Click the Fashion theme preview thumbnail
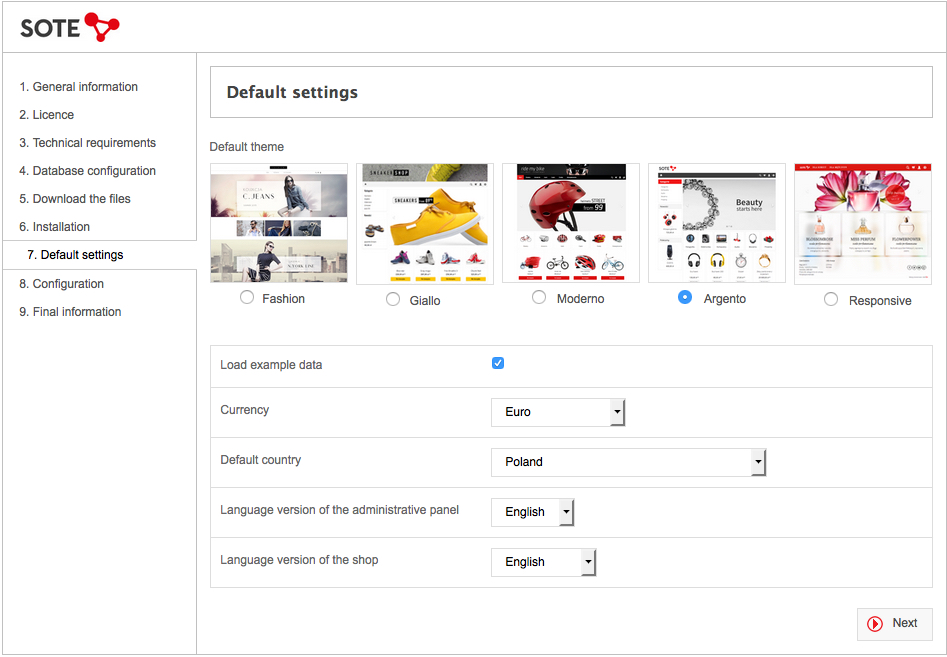This screenshot has width=947, height=657. (x=279, y=223)
